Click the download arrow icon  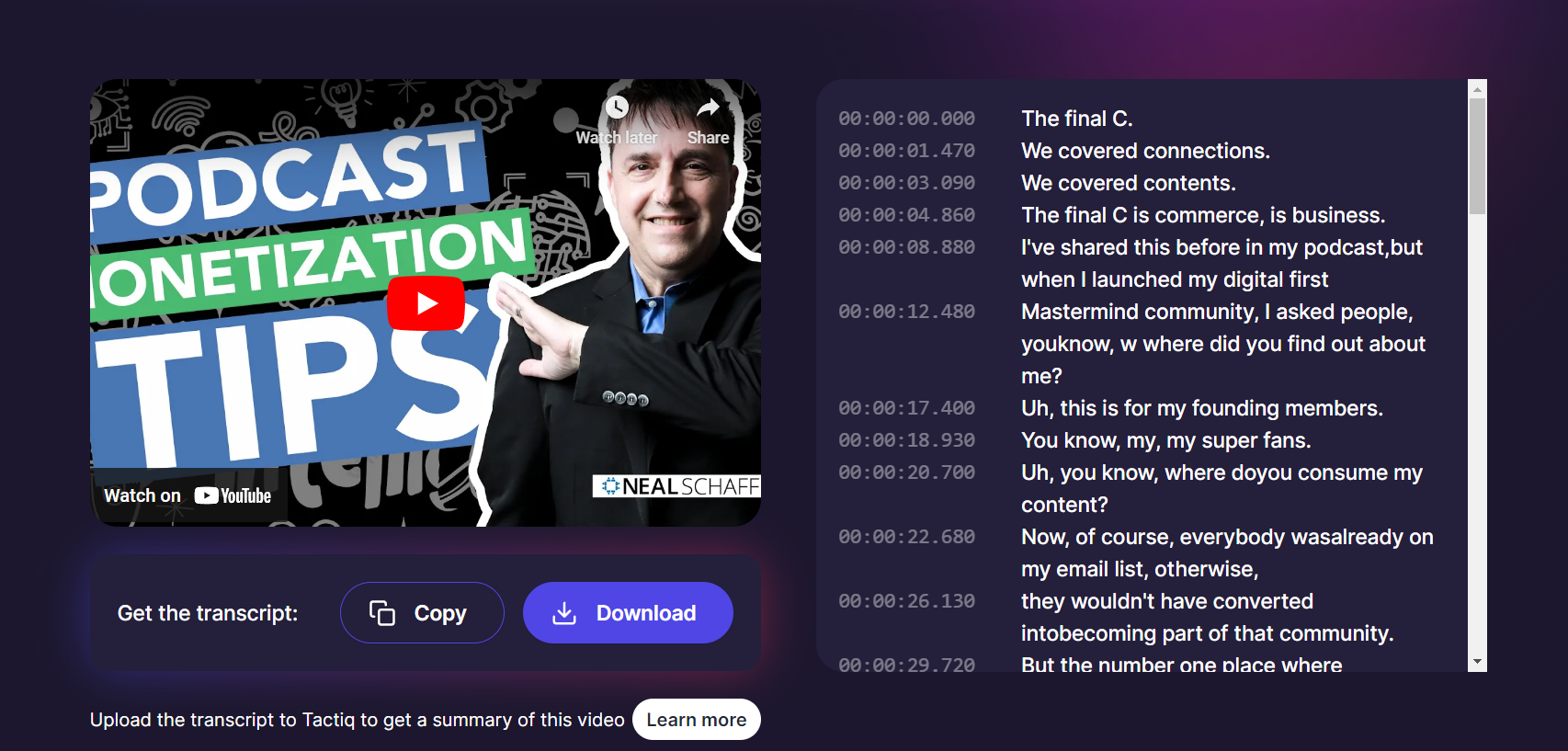(564, 613)
